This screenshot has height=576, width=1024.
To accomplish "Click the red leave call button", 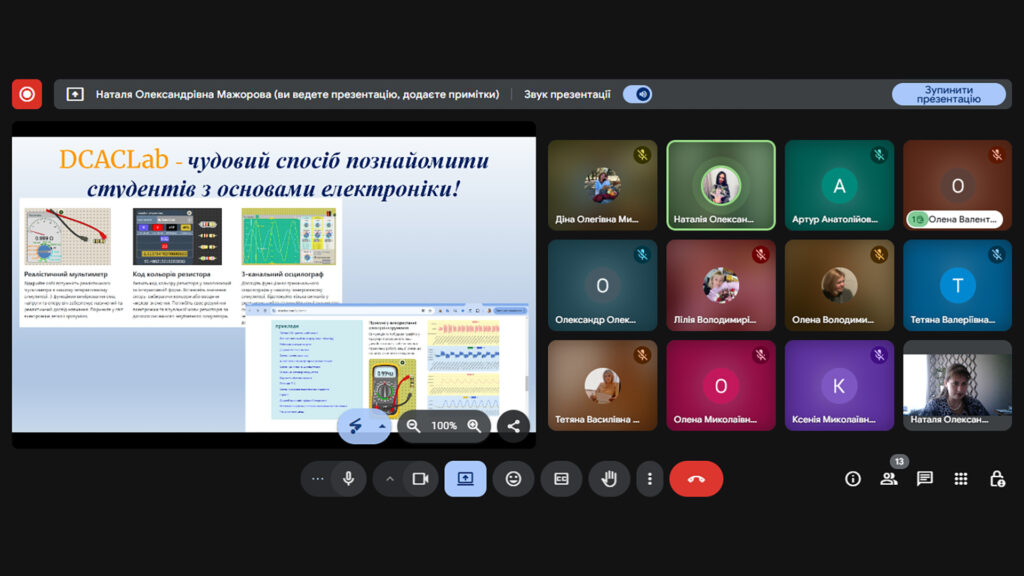I will [696, 479].
